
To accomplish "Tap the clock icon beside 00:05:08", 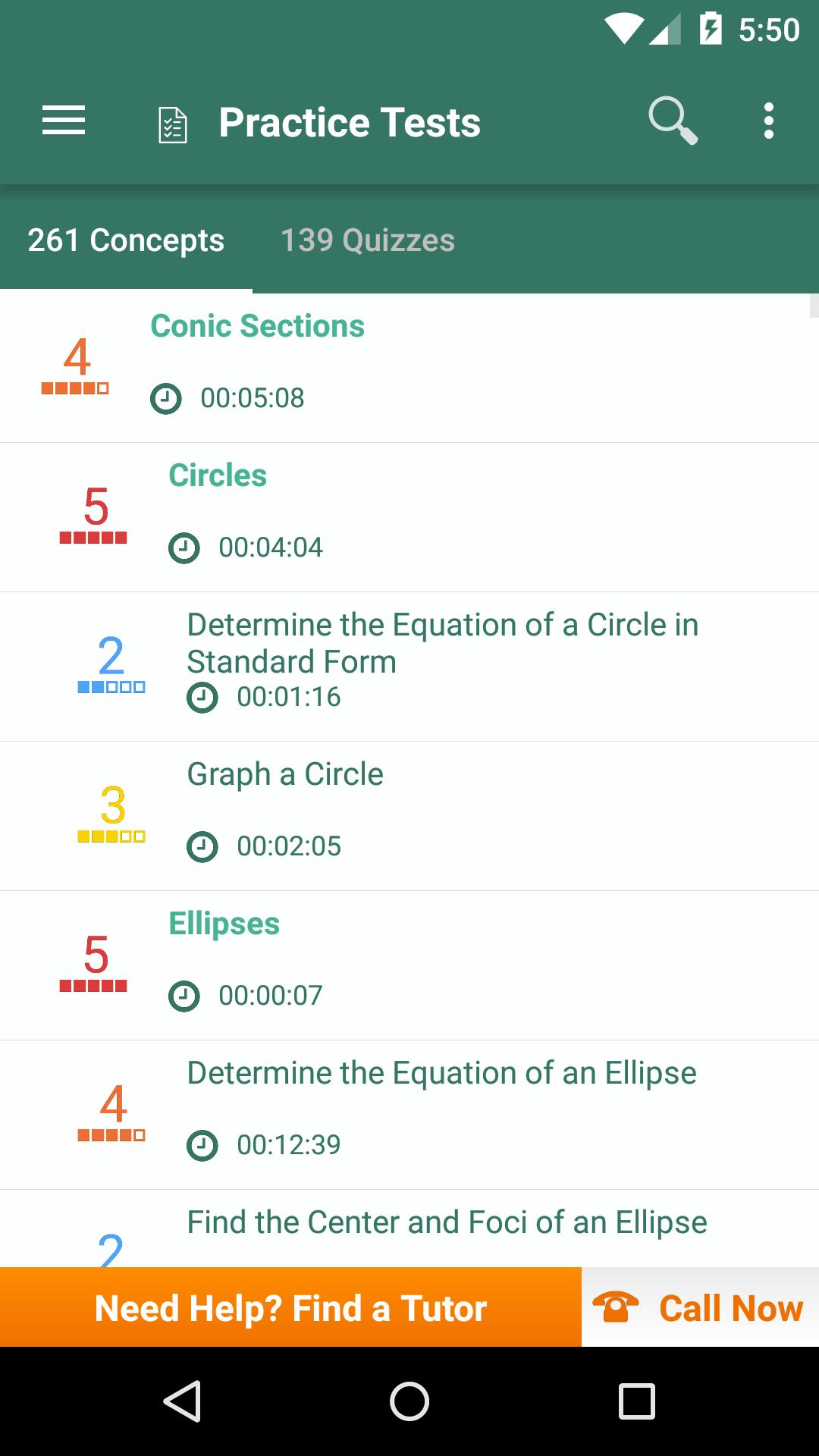I will click(x=166, y=398).
